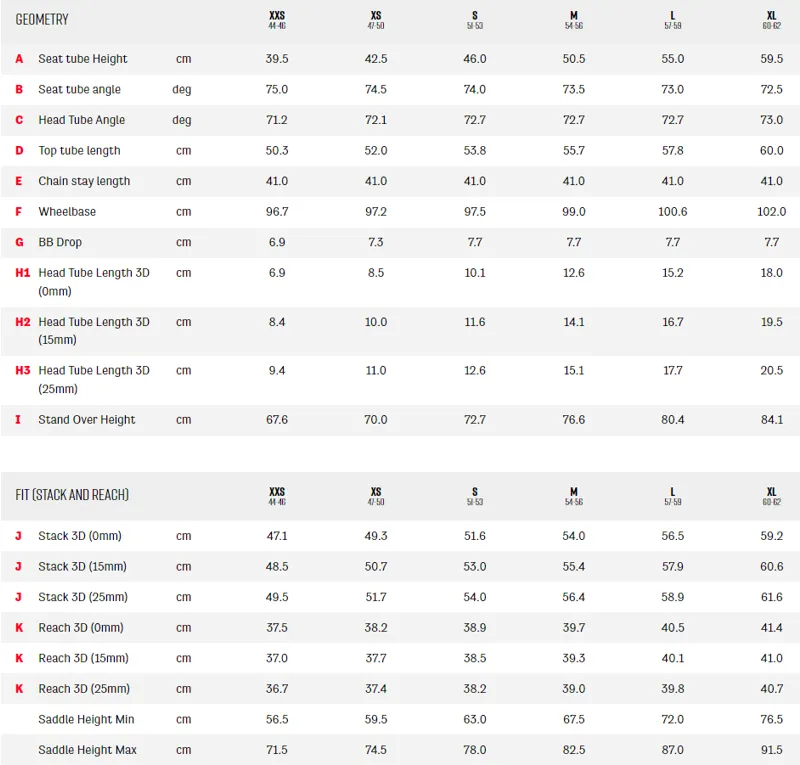Click the Head Tube Angle row label

tap(82, 120)
